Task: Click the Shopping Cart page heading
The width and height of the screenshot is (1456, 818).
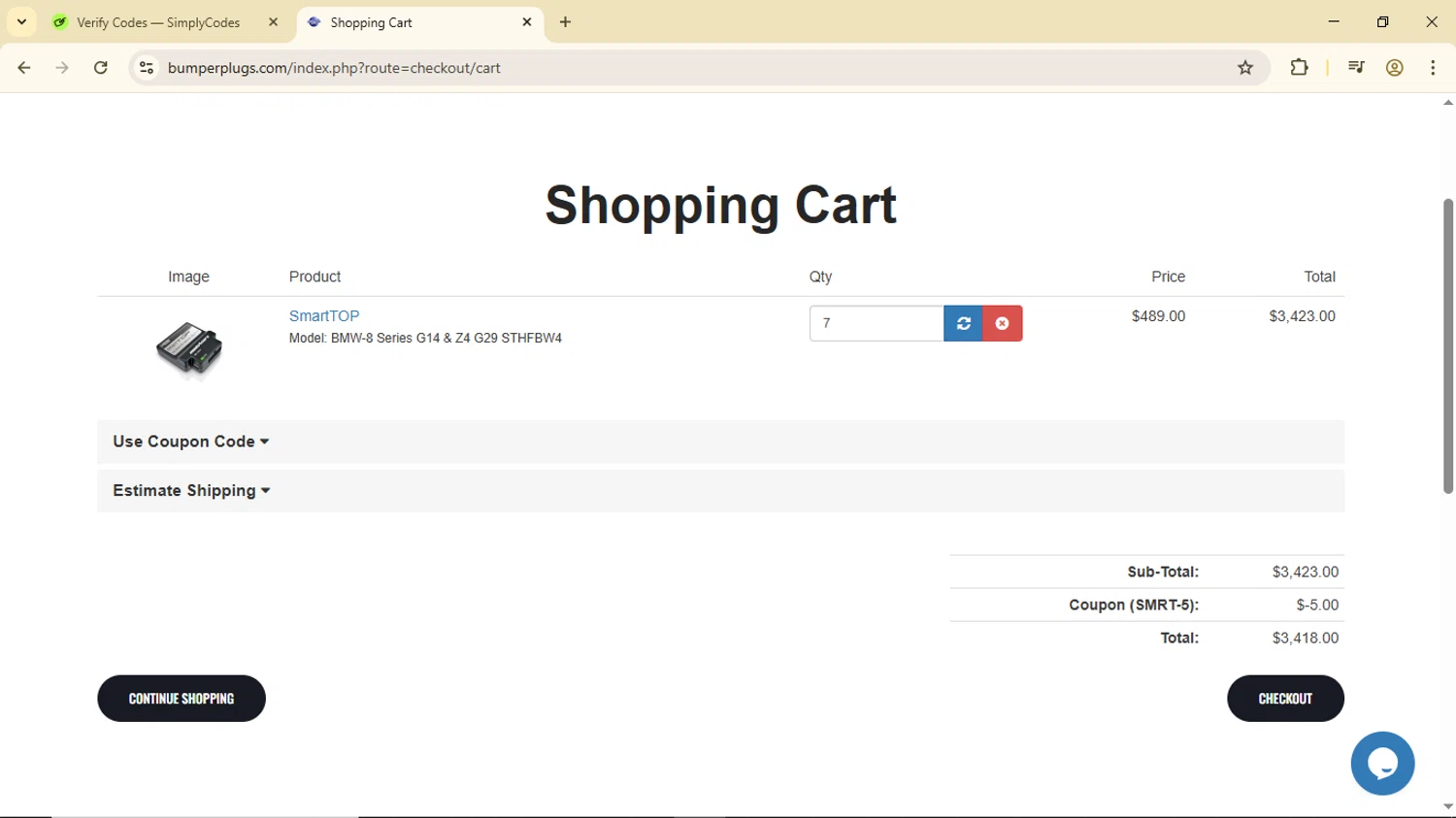Action: click(x=721, y=206)
